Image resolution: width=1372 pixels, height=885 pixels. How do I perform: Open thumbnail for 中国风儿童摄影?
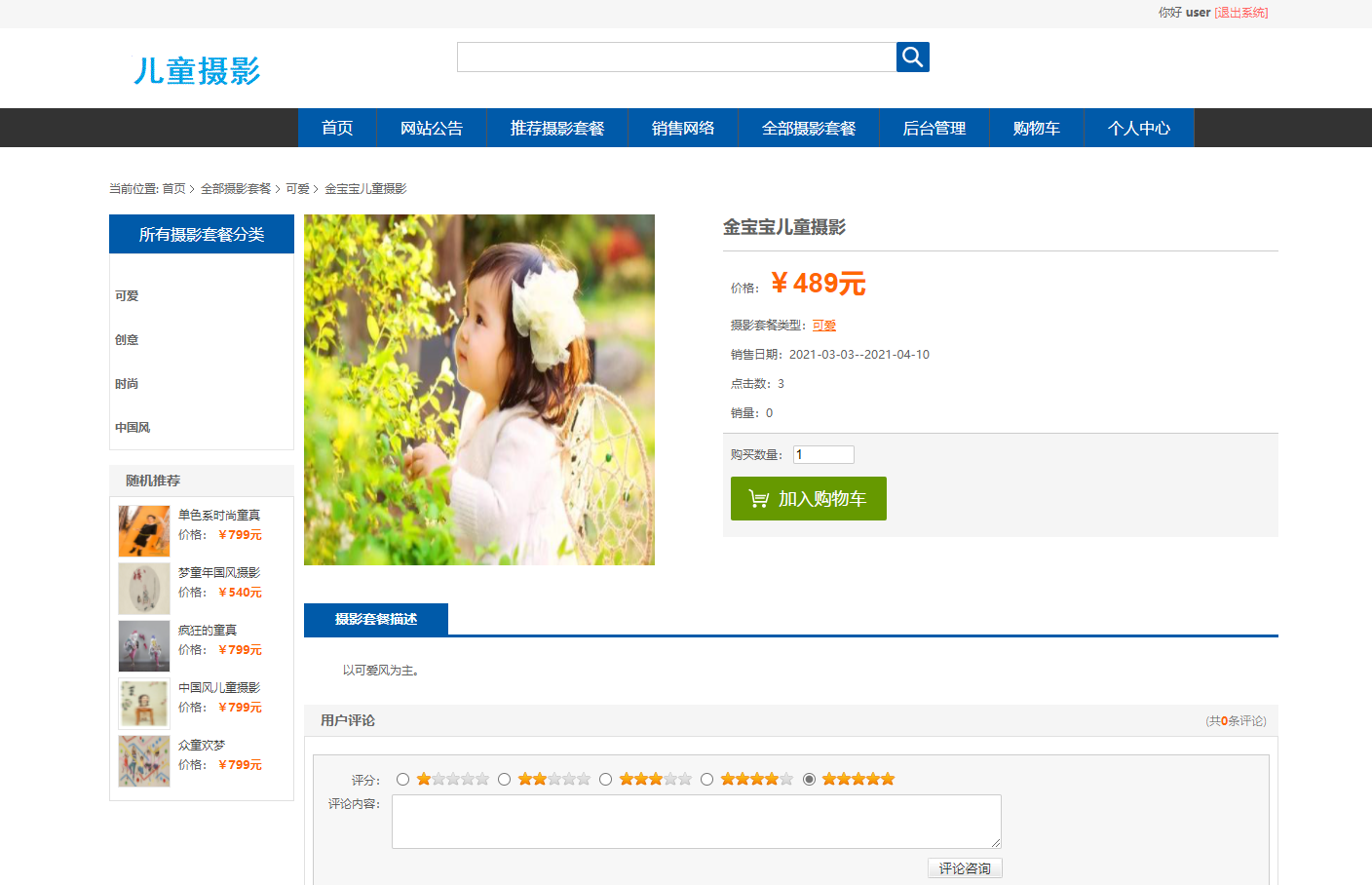tap(144, 704)
